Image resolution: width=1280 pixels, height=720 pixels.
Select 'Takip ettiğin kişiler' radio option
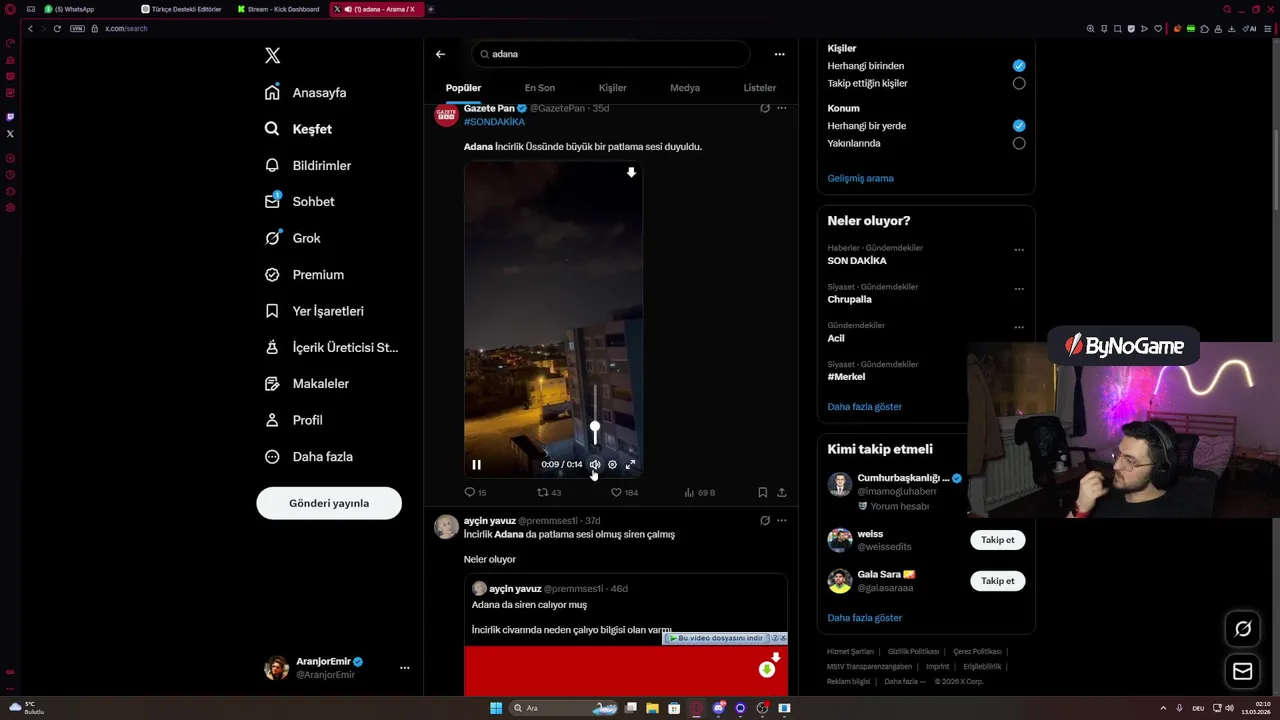click(x=1019, y=83)
